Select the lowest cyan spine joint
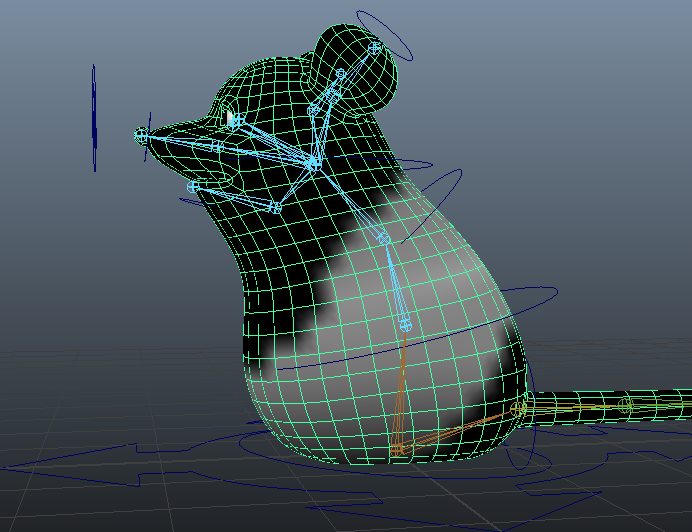The height and width of the screenshot is (532, 692). pos(405,324)
